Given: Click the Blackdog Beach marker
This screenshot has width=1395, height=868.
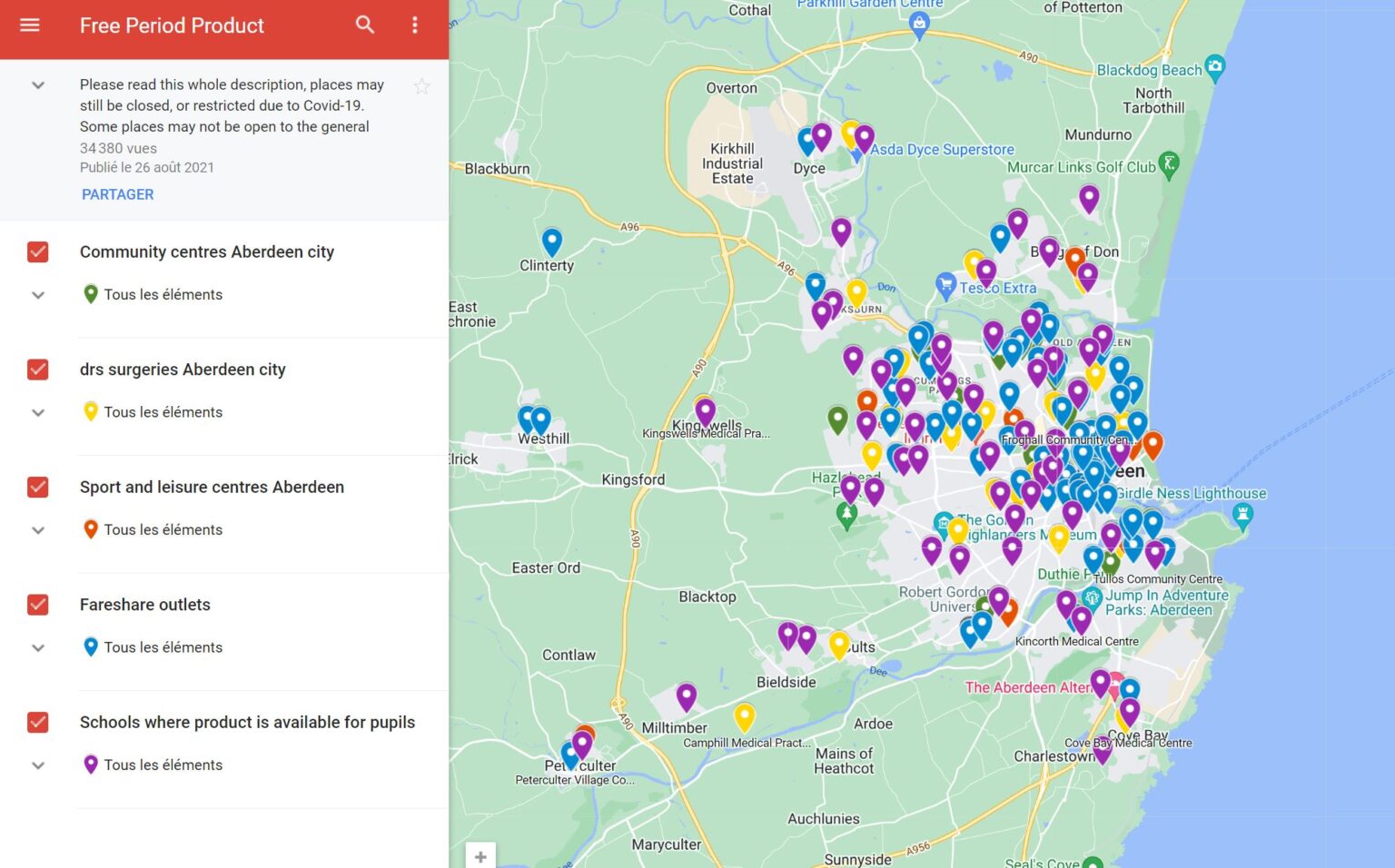Looking at the screenshot, I should click(1215, 66).
